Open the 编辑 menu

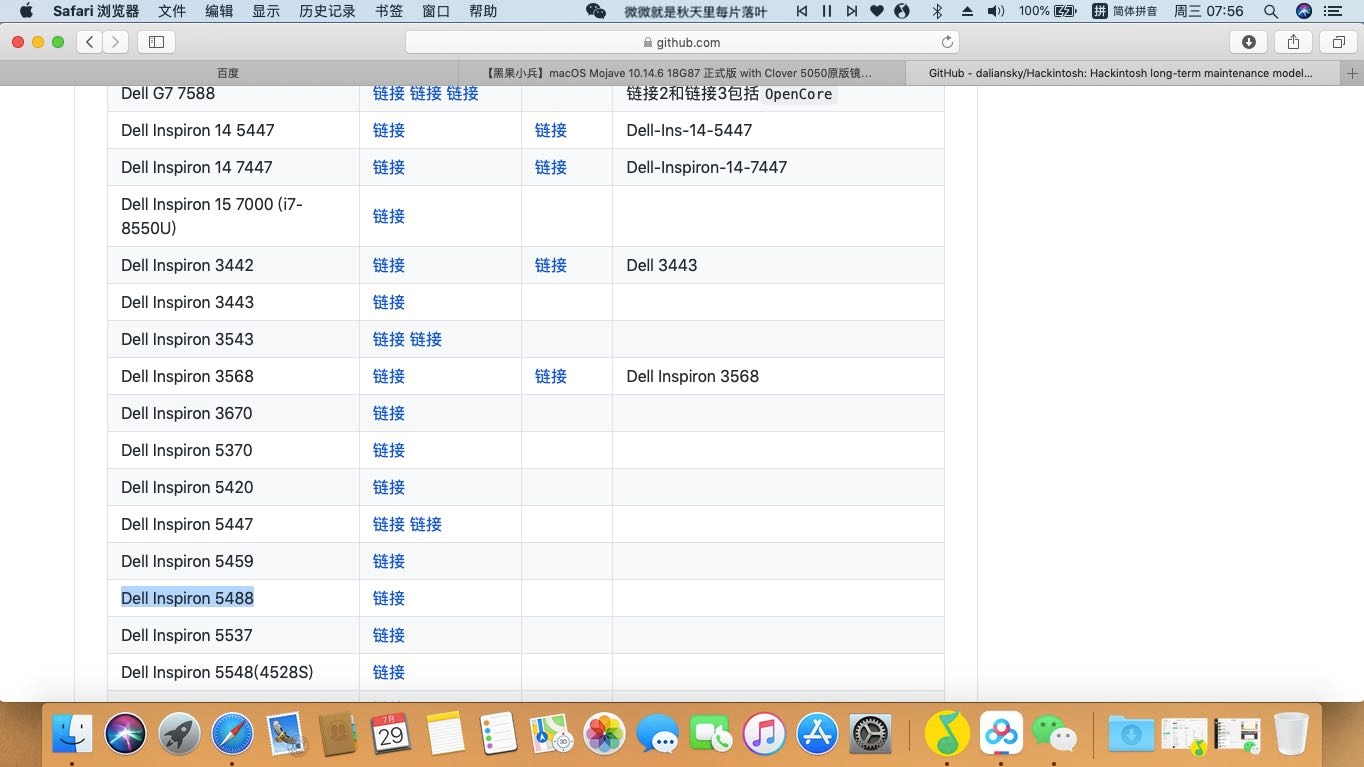219,11
